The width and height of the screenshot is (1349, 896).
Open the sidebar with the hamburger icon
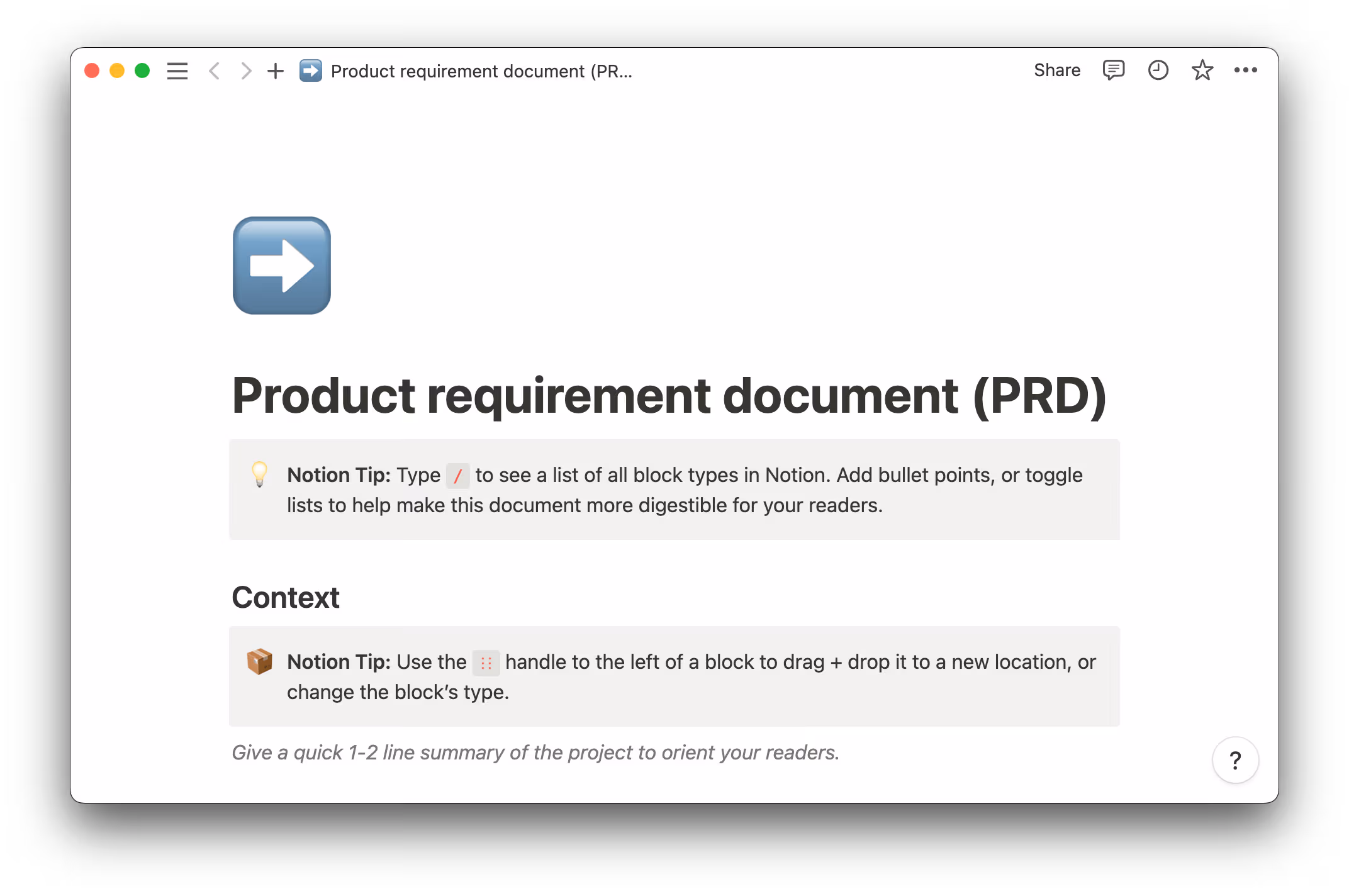(x=177, y=70)
